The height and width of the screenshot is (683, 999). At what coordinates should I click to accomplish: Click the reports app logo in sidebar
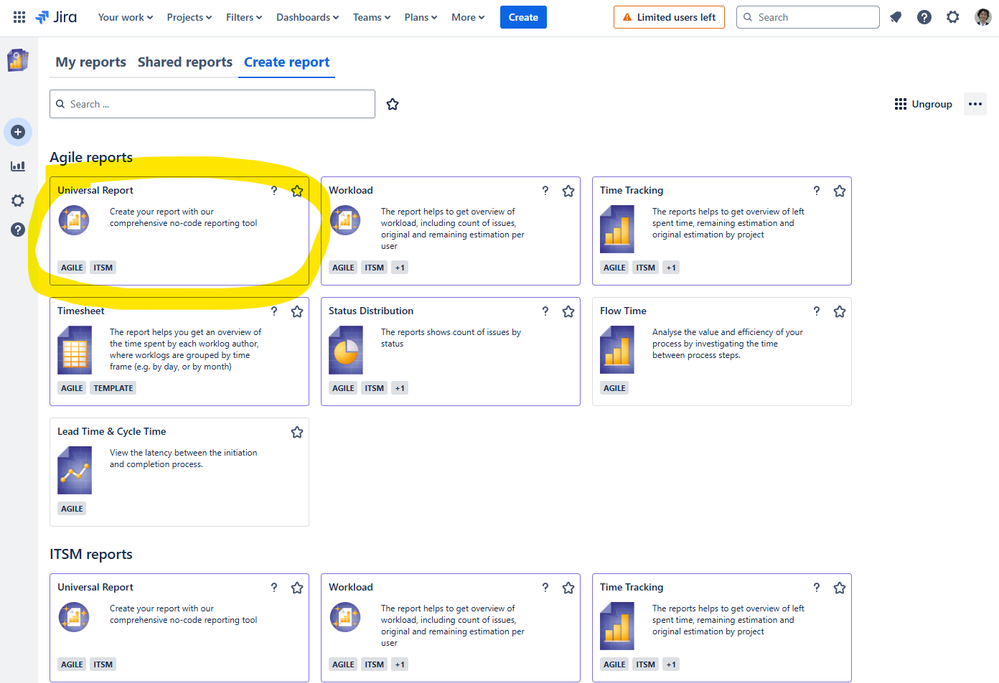tap(18, 61)
